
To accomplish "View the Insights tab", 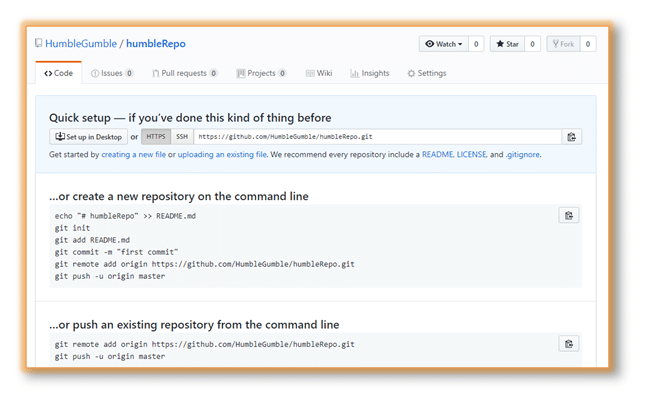I will point(370,73).
